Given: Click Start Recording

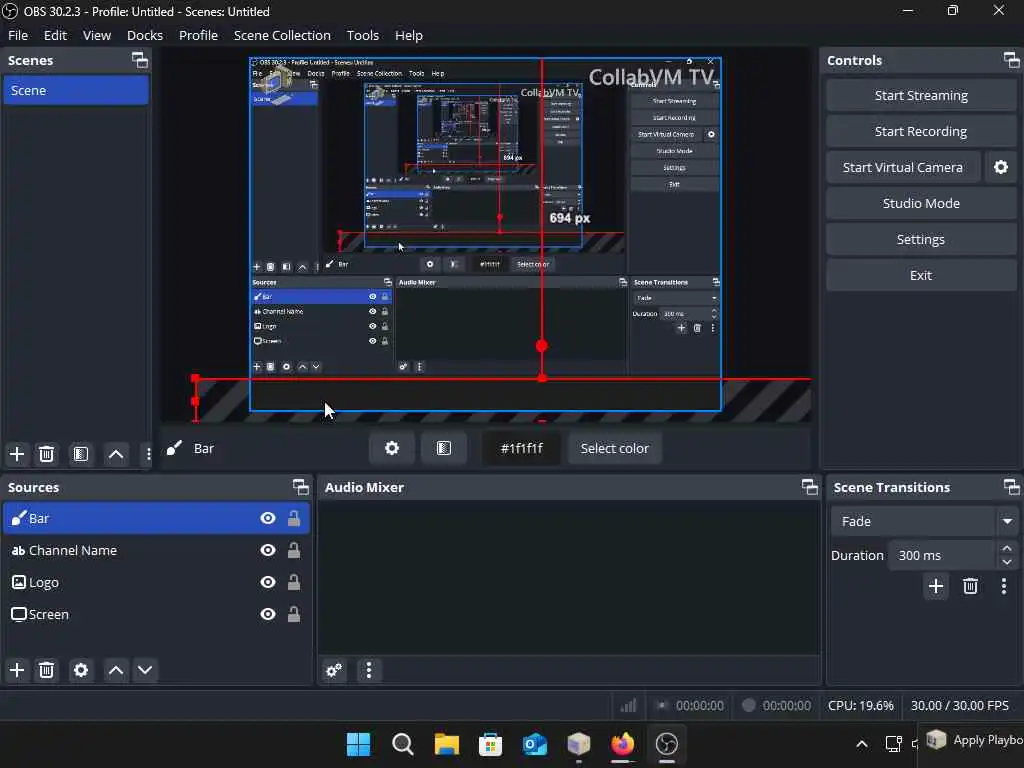Looking at the screenshot, I should 921,131.
